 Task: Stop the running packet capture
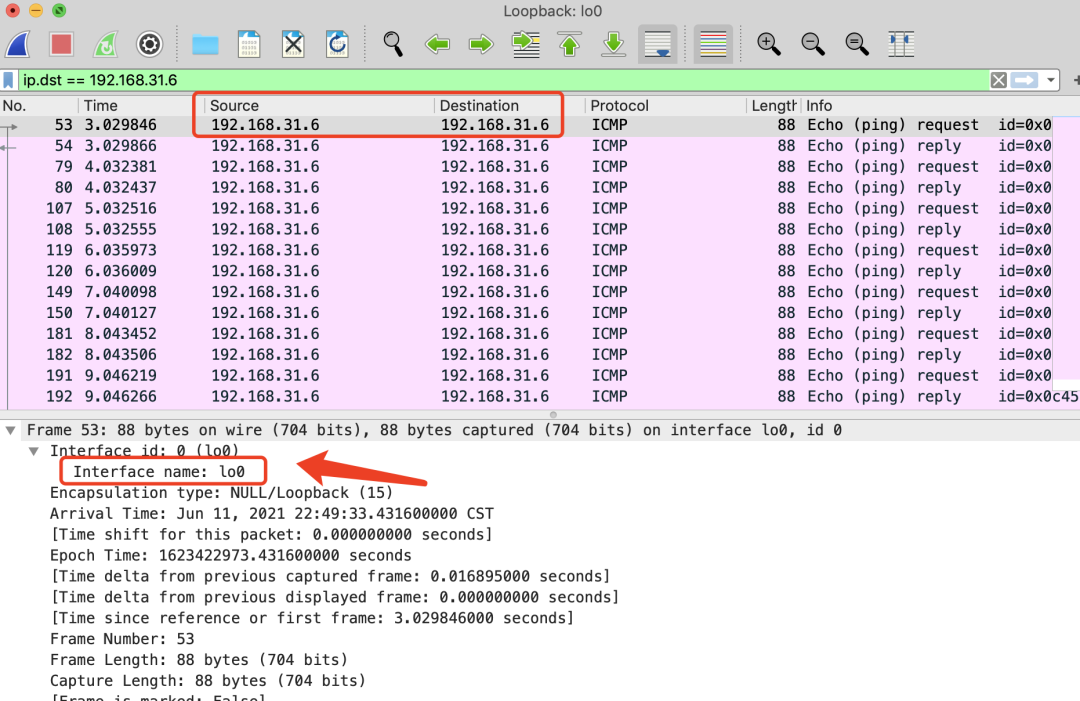(62, 44)
